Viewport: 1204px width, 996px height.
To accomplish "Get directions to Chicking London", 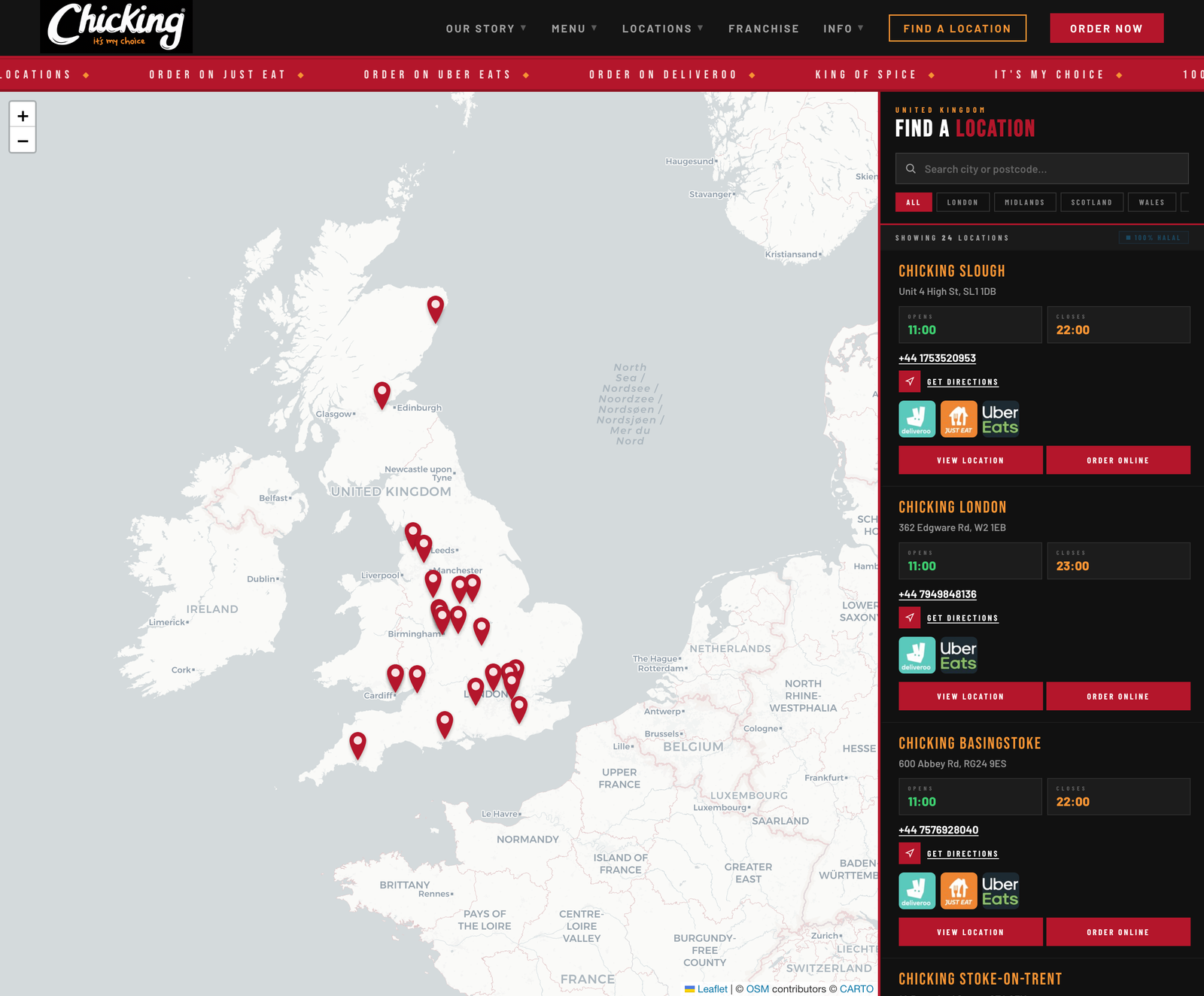I will [x=962, y=618].
